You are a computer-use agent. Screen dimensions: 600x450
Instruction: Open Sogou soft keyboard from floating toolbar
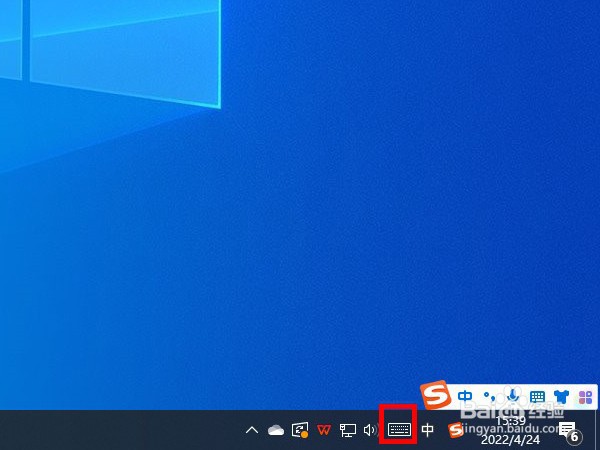coord(537,397)
